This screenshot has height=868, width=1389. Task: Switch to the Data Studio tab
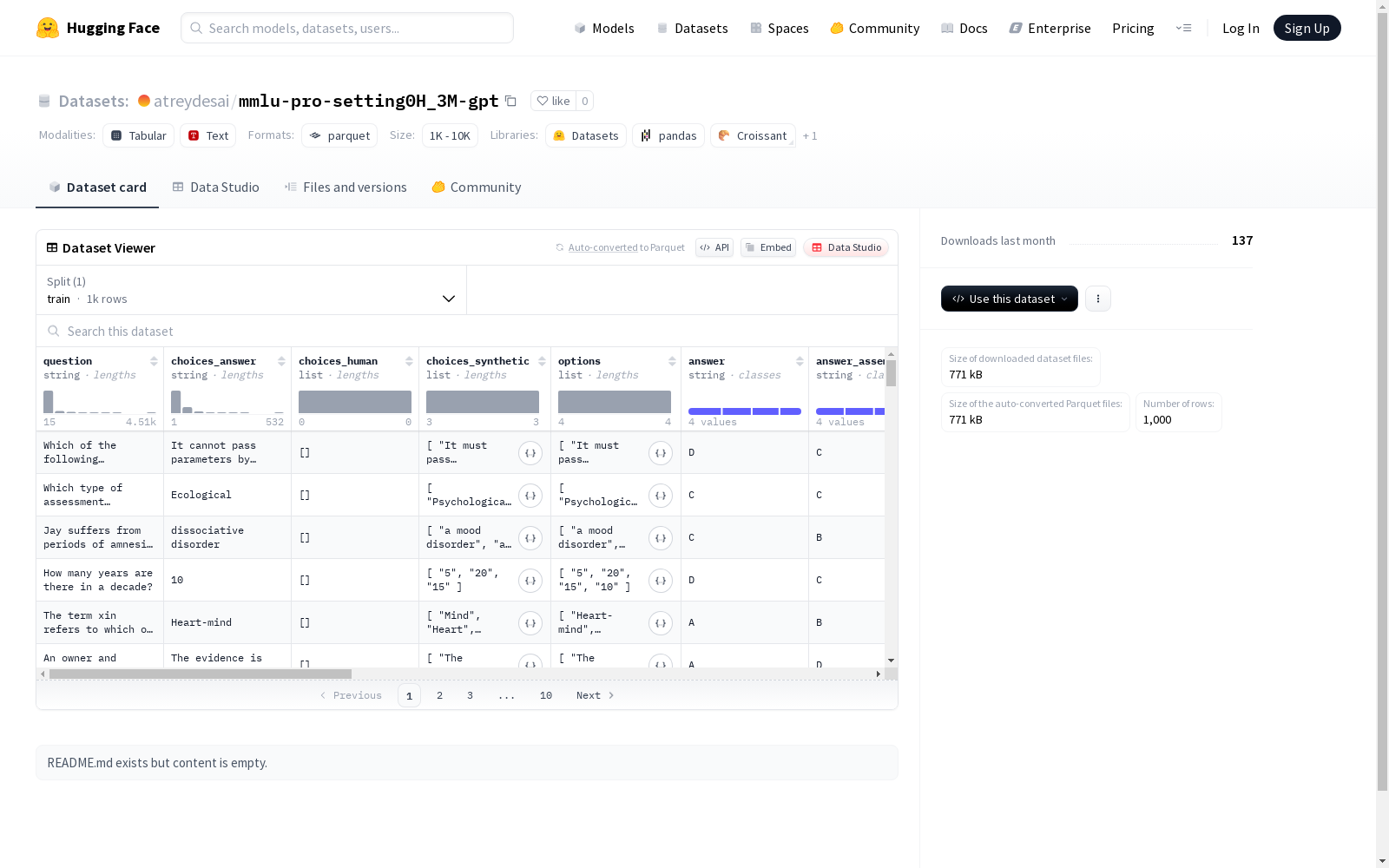[215, 187]
